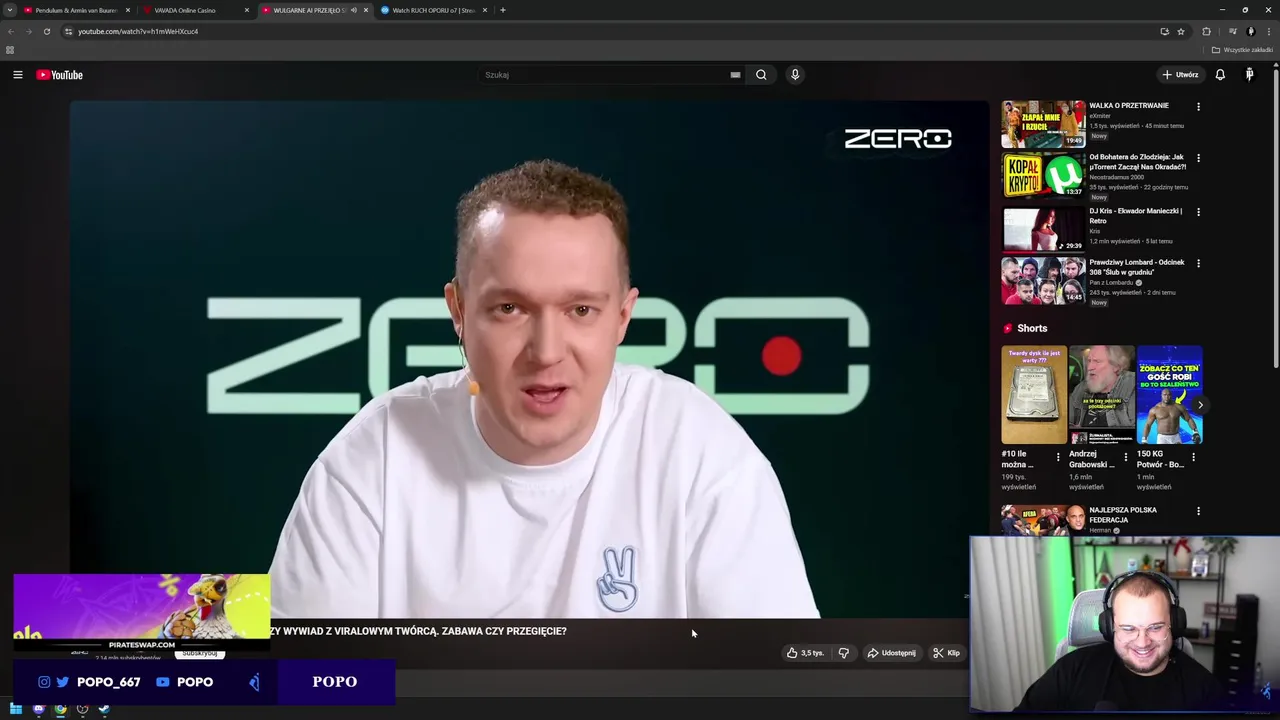Open the Chrome extensions puzzle icon
Screen dimensions: 1280x720
(x=1206, y=31)
